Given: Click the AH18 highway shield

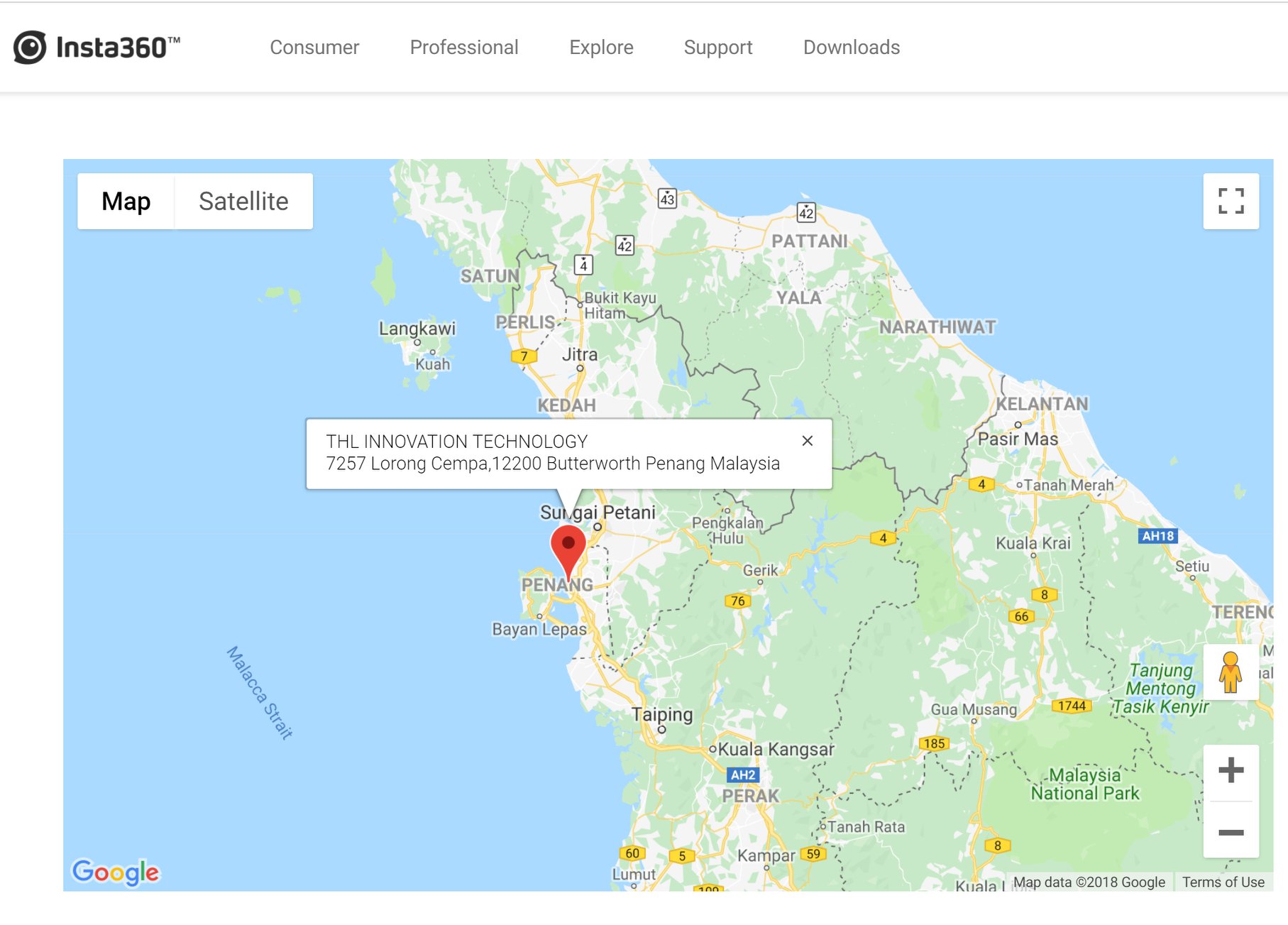Looking at the screenshot, I should pos(1158,536).
